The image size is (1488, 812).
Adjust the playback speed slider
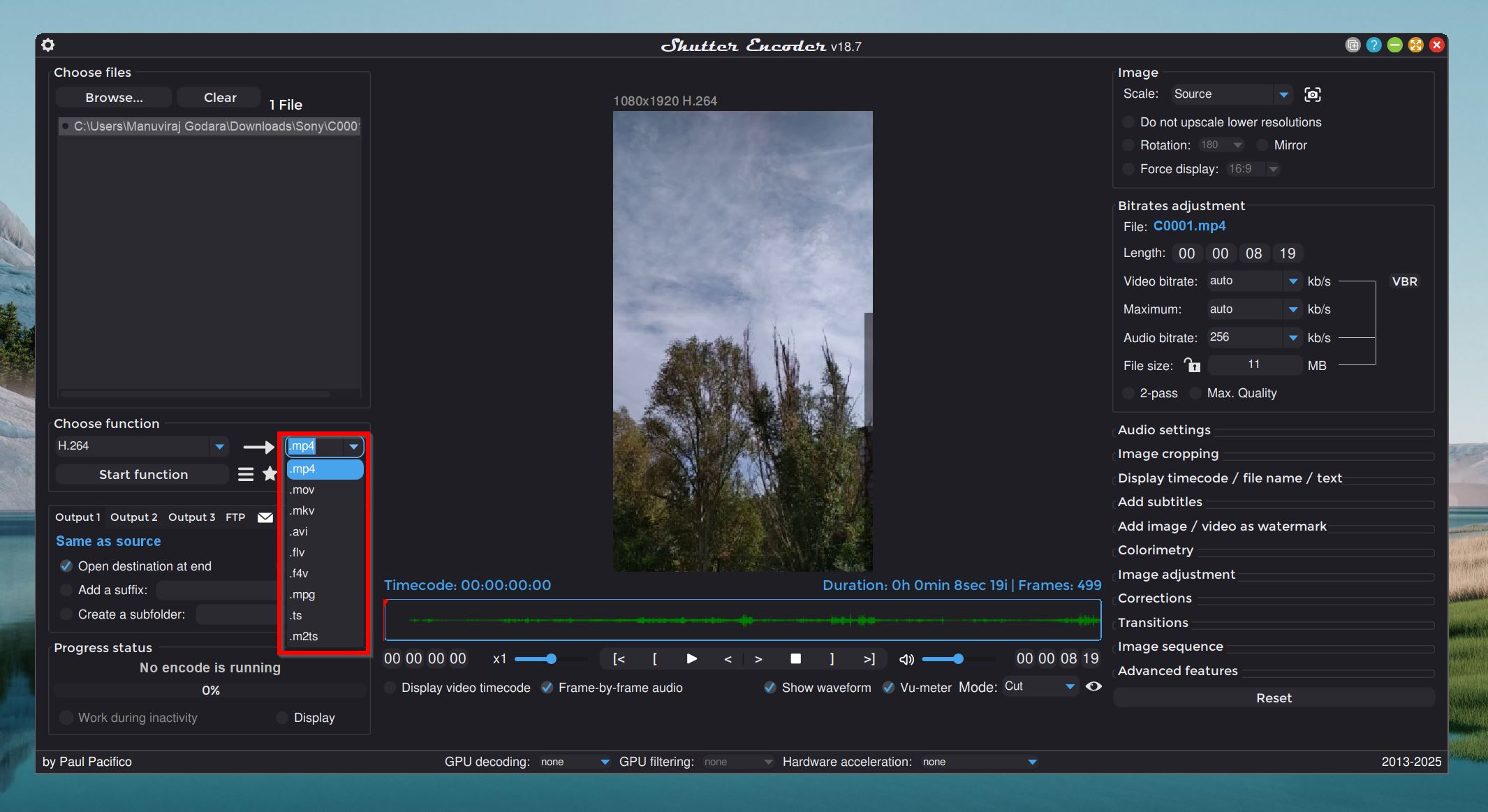551,658
